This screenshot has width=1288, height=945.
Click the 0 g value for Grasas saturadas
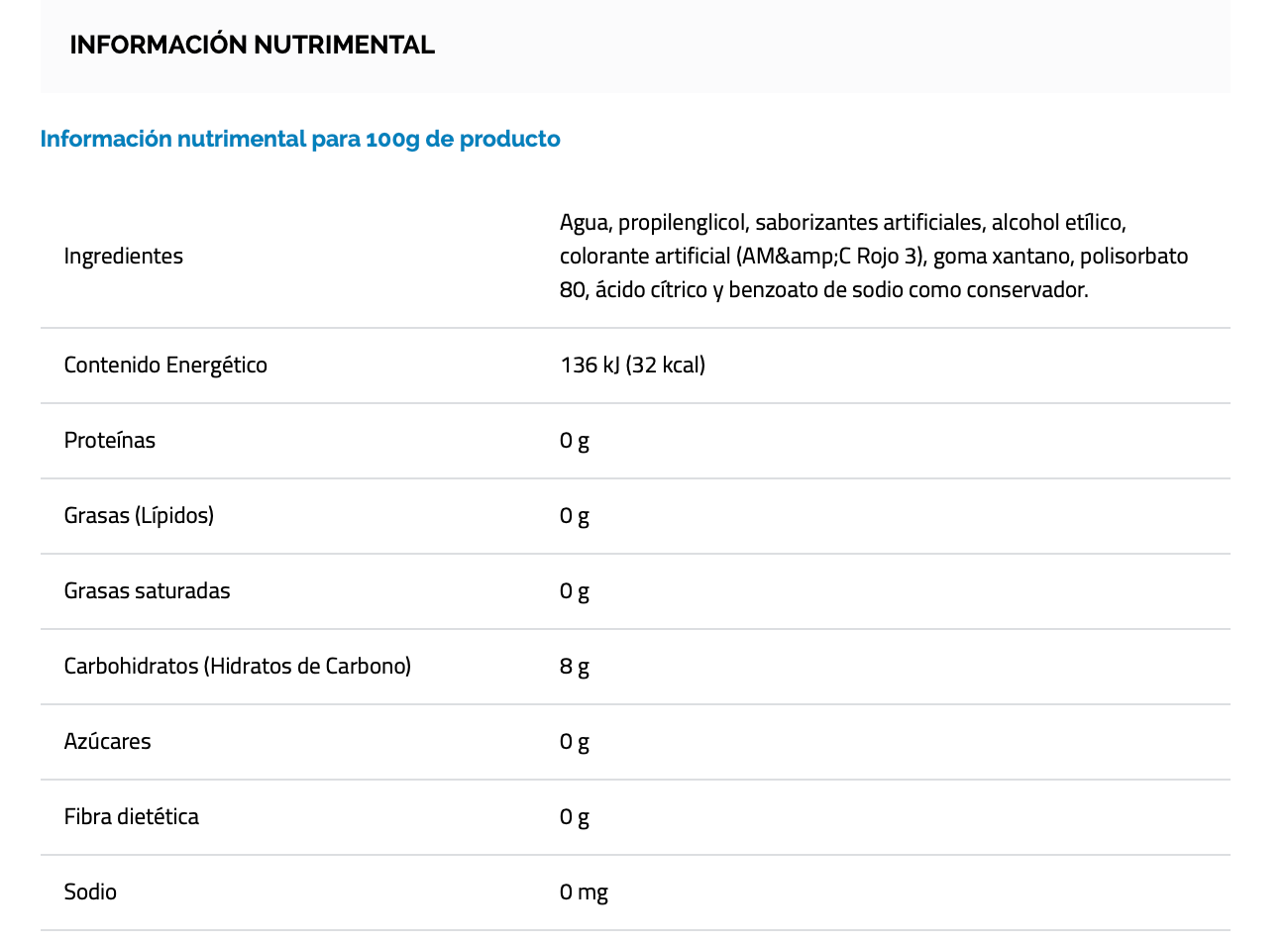[575, 590]
